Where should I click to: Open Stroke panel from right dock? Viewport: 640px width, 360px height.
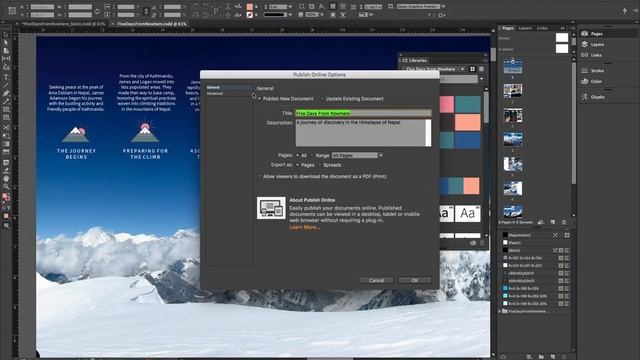point(593,71)
